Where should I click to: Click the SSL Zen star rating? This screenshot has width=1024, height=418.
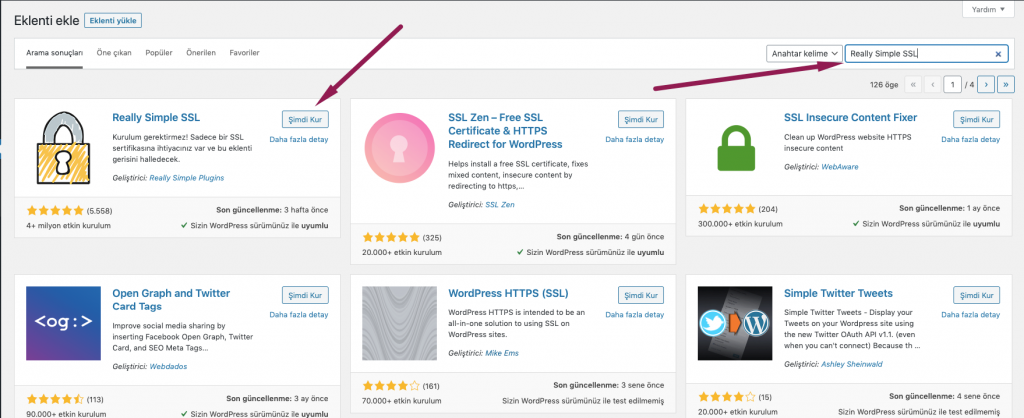pos(391,236)
